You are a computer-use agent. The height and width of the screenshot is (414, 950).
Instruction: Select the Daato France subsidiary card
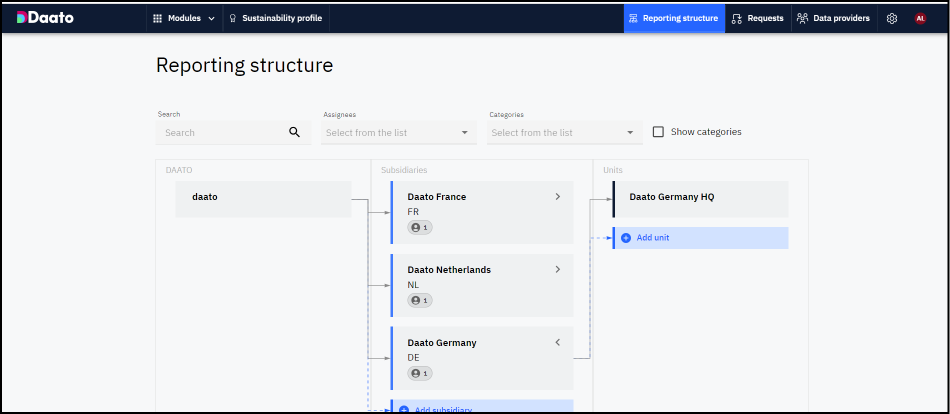click(x=482, y=212)
